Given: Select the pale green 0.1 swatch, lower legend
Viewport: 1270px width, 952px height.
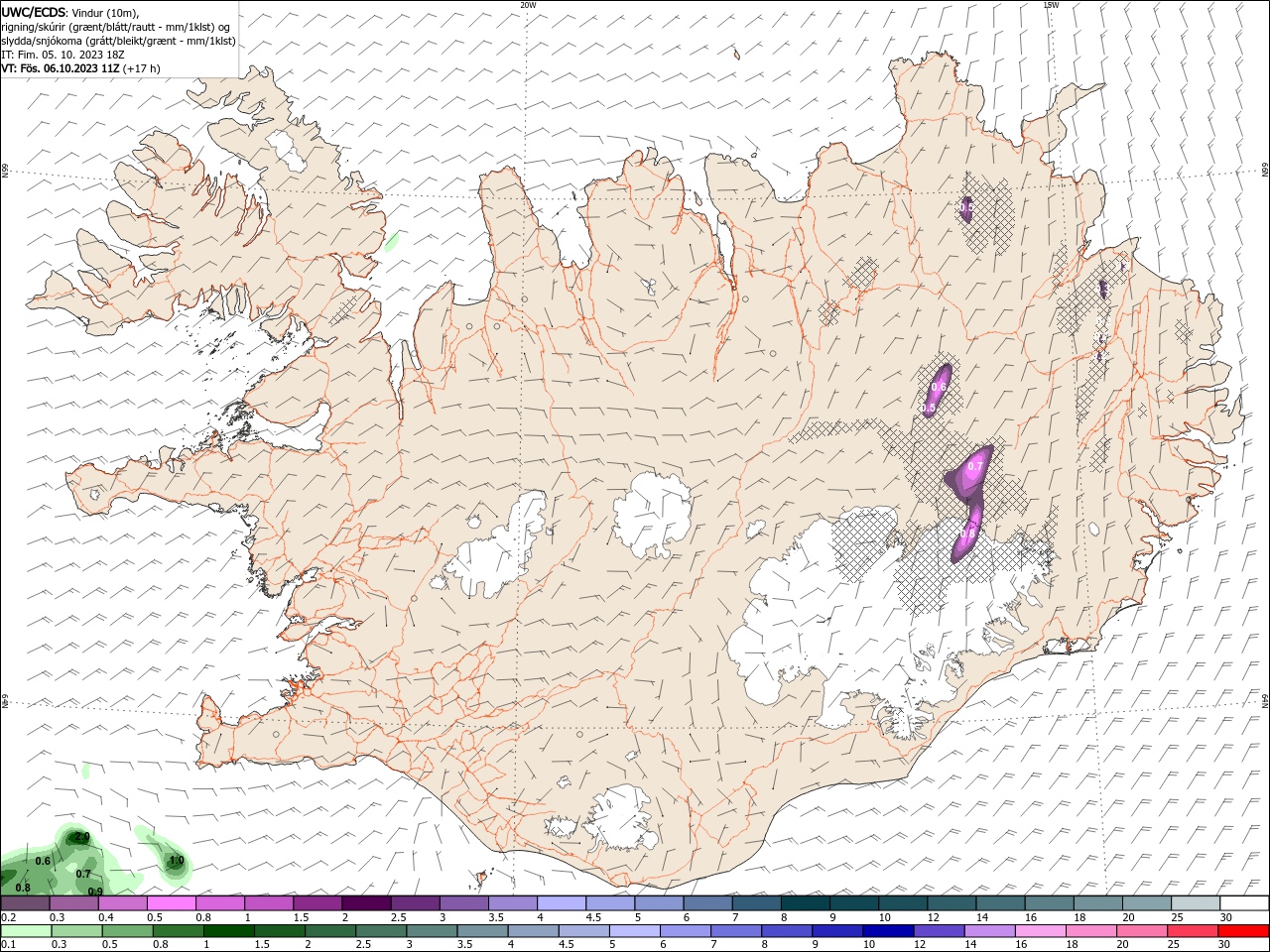Looking at the screenshot, I should 26,931.
